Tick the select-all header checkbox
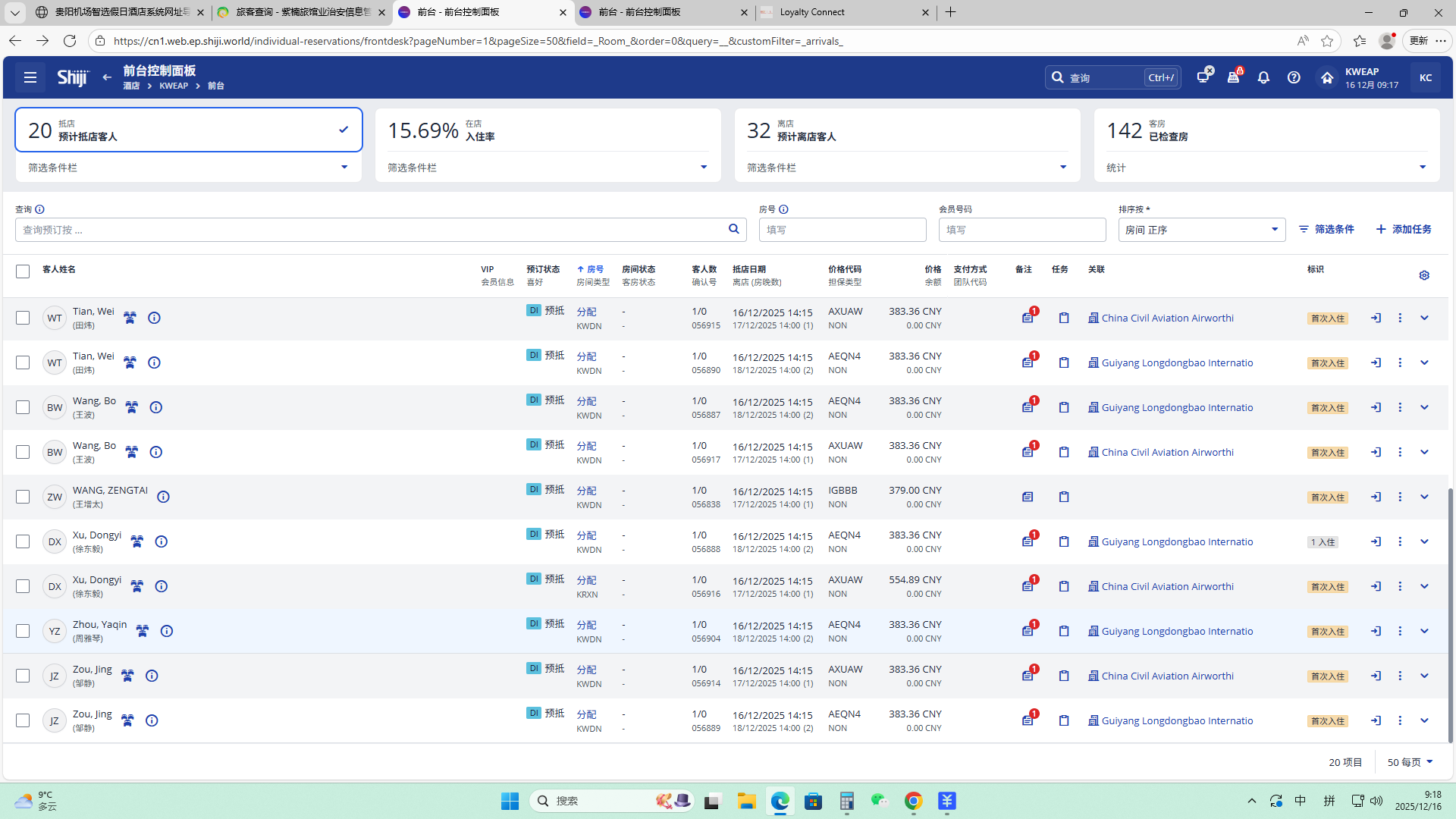This screenshot has height=819, width=1456. pos(23,271)
